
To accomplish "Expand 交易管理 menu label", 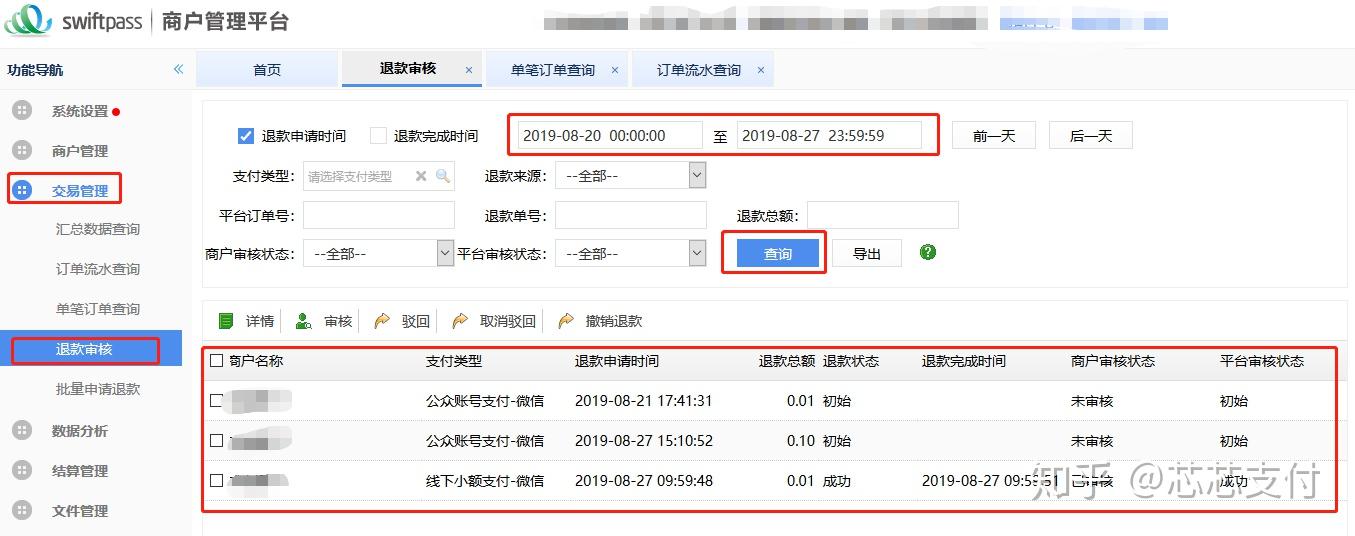I will tap(80, 191).
